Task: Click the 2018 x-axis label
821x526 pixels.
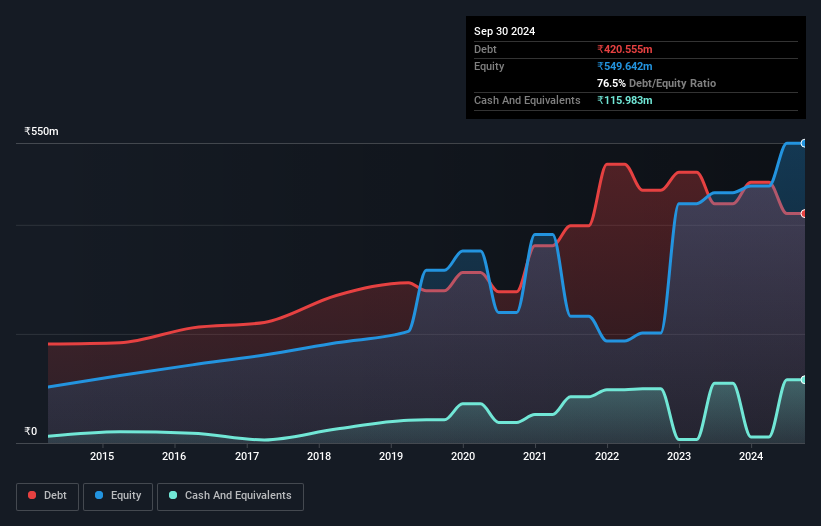Action: click(x=319, y=456)
